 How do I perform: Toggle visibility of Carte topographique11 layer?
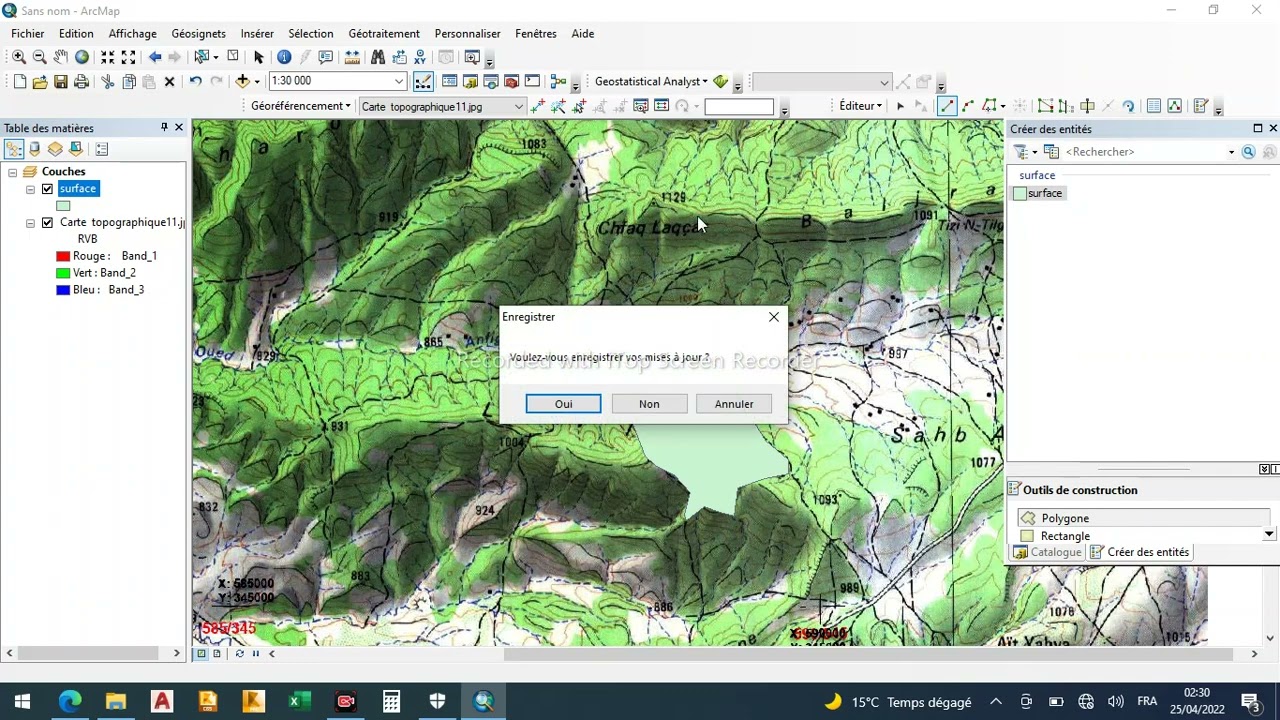47,223
